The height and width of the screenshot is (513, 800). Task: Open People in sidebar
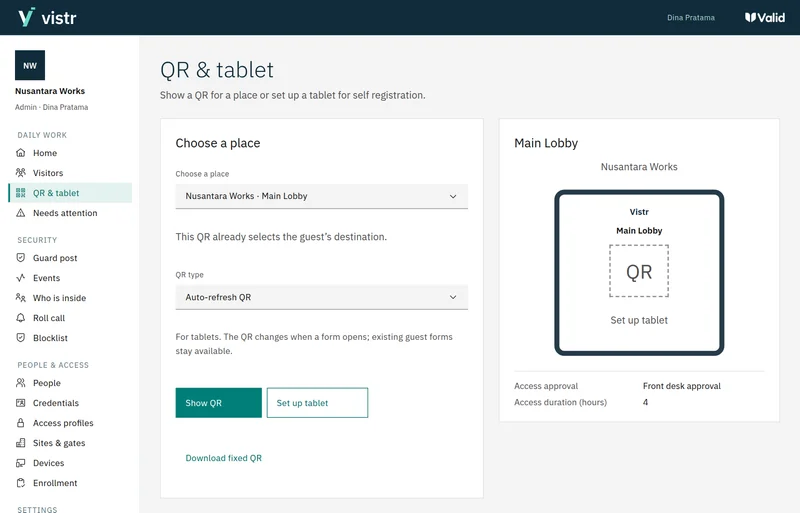tap(70, 383)
